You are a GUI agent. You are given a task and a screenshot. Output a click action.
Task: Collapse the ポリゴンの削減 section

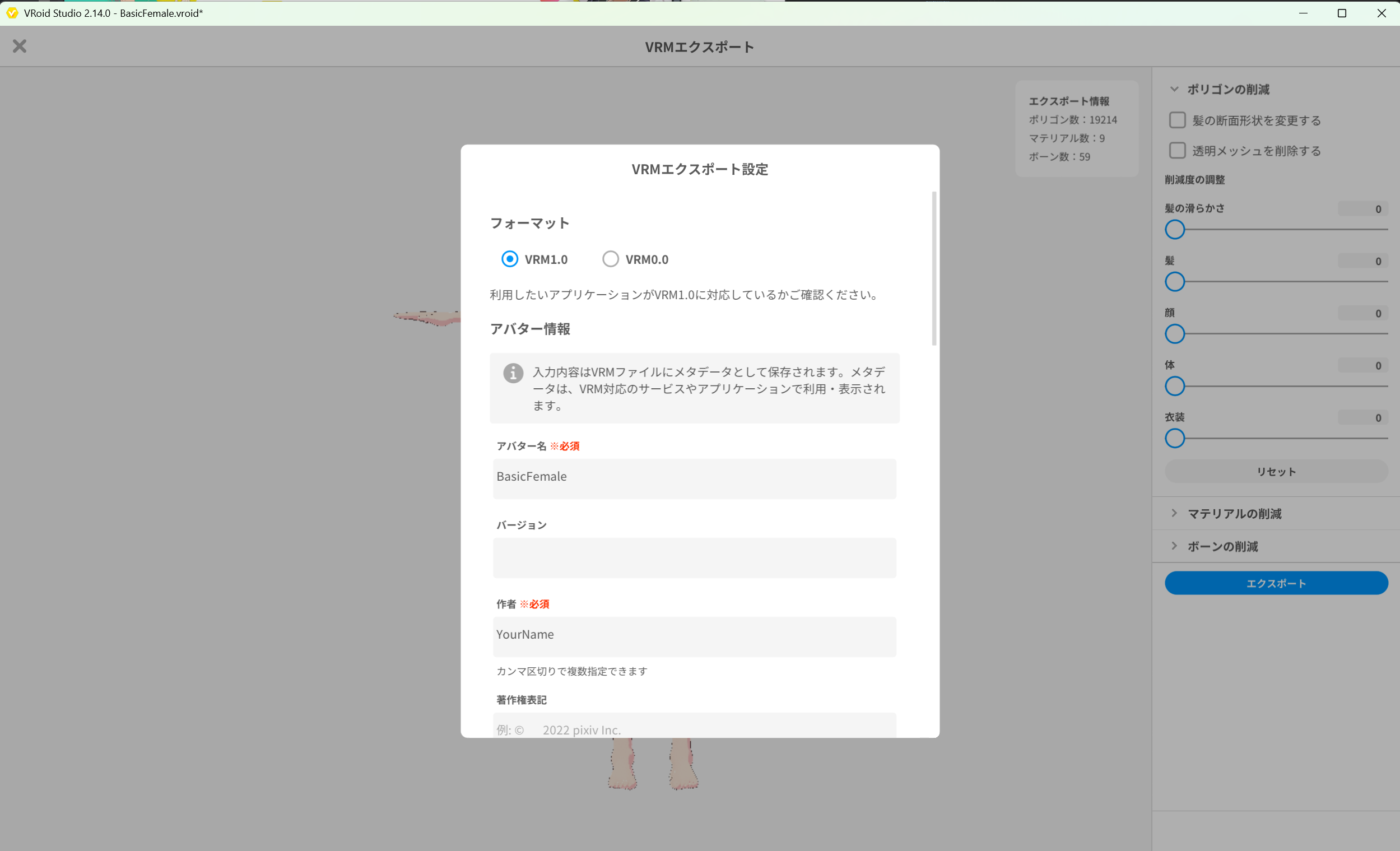[x=1174, y=89]
